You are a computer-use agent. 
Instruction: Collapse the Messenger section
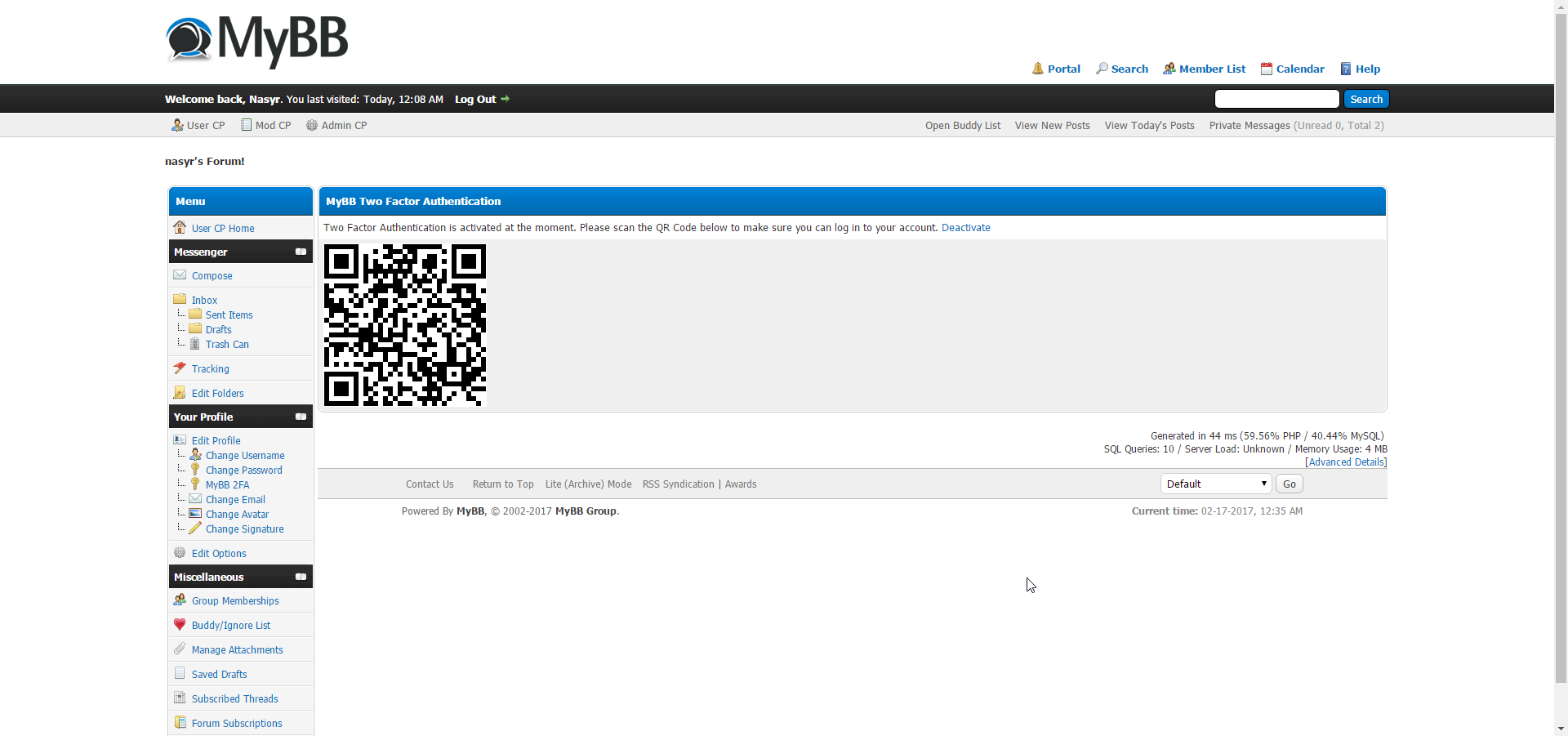coord(301,252)
